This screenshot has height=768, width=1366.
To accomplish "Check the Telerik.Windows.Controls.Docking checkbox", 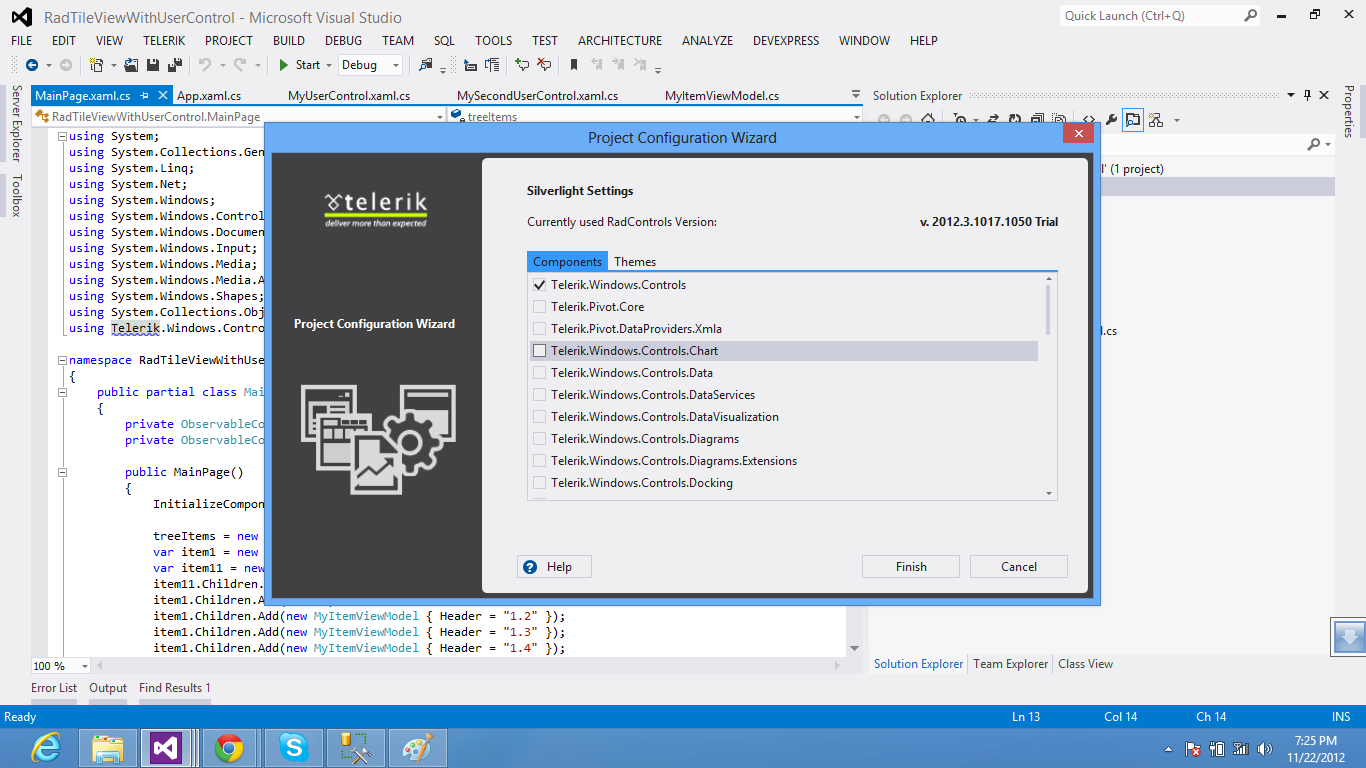I will pos(540,483).
